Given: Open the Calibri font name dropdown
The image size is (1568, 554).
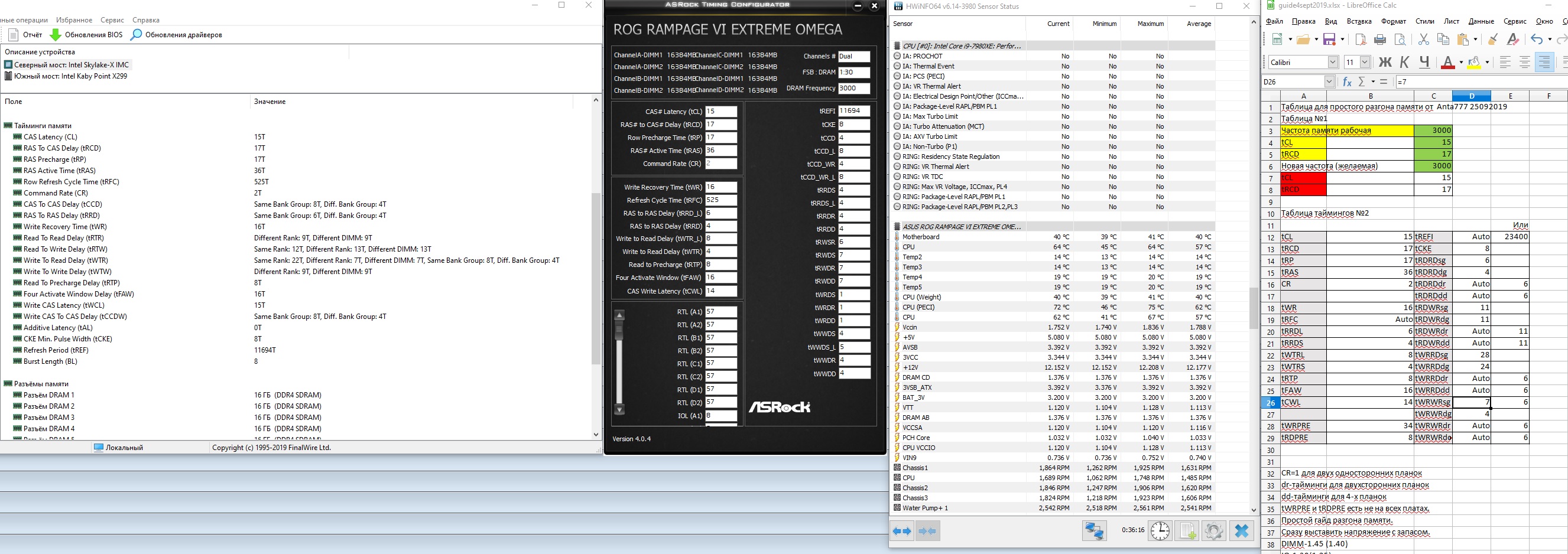Looking at the screenshot, I should [1332, 62].
